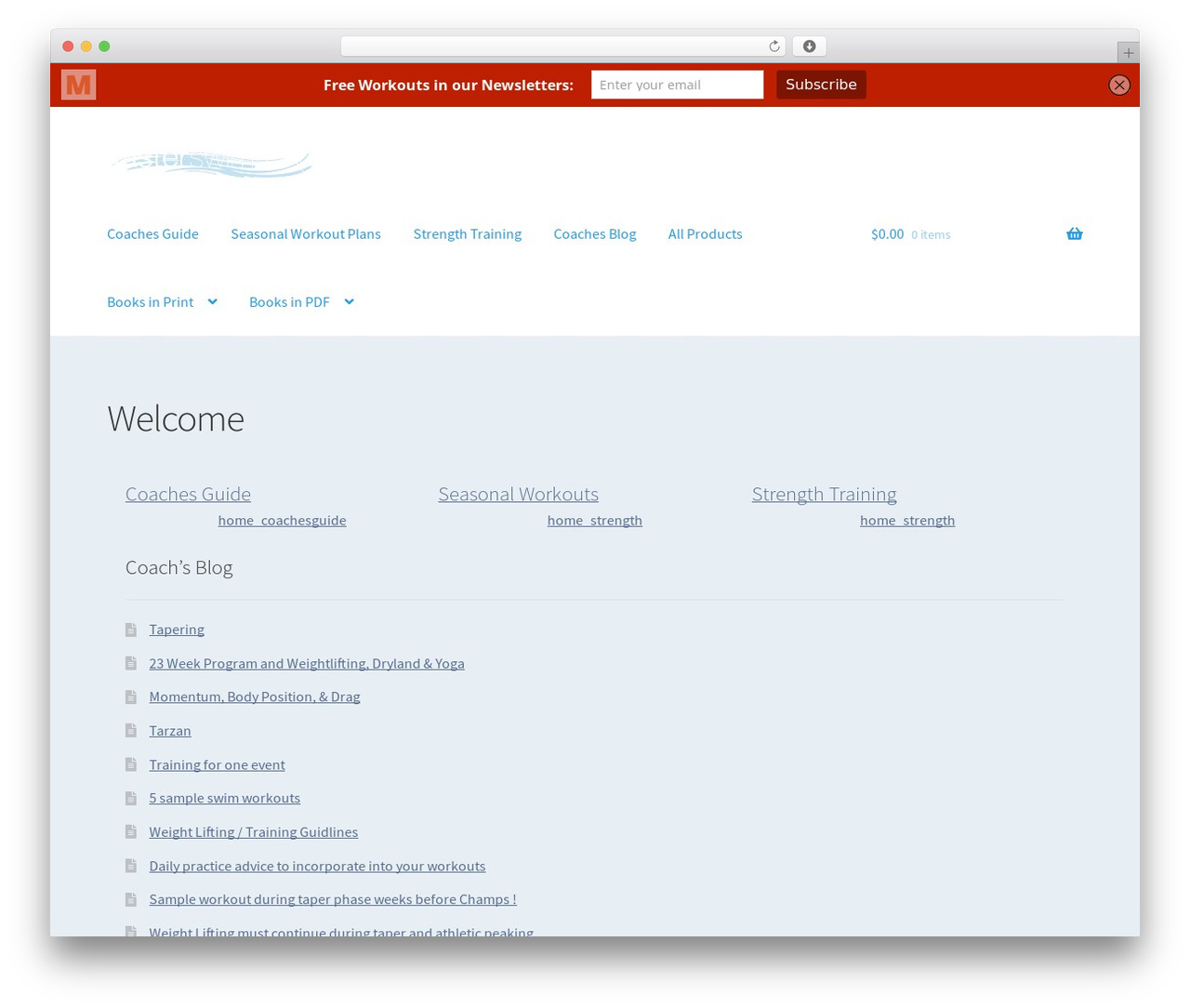Open Momentum, Body Position, & Drag post
1190x1008 pixels.
255,696
